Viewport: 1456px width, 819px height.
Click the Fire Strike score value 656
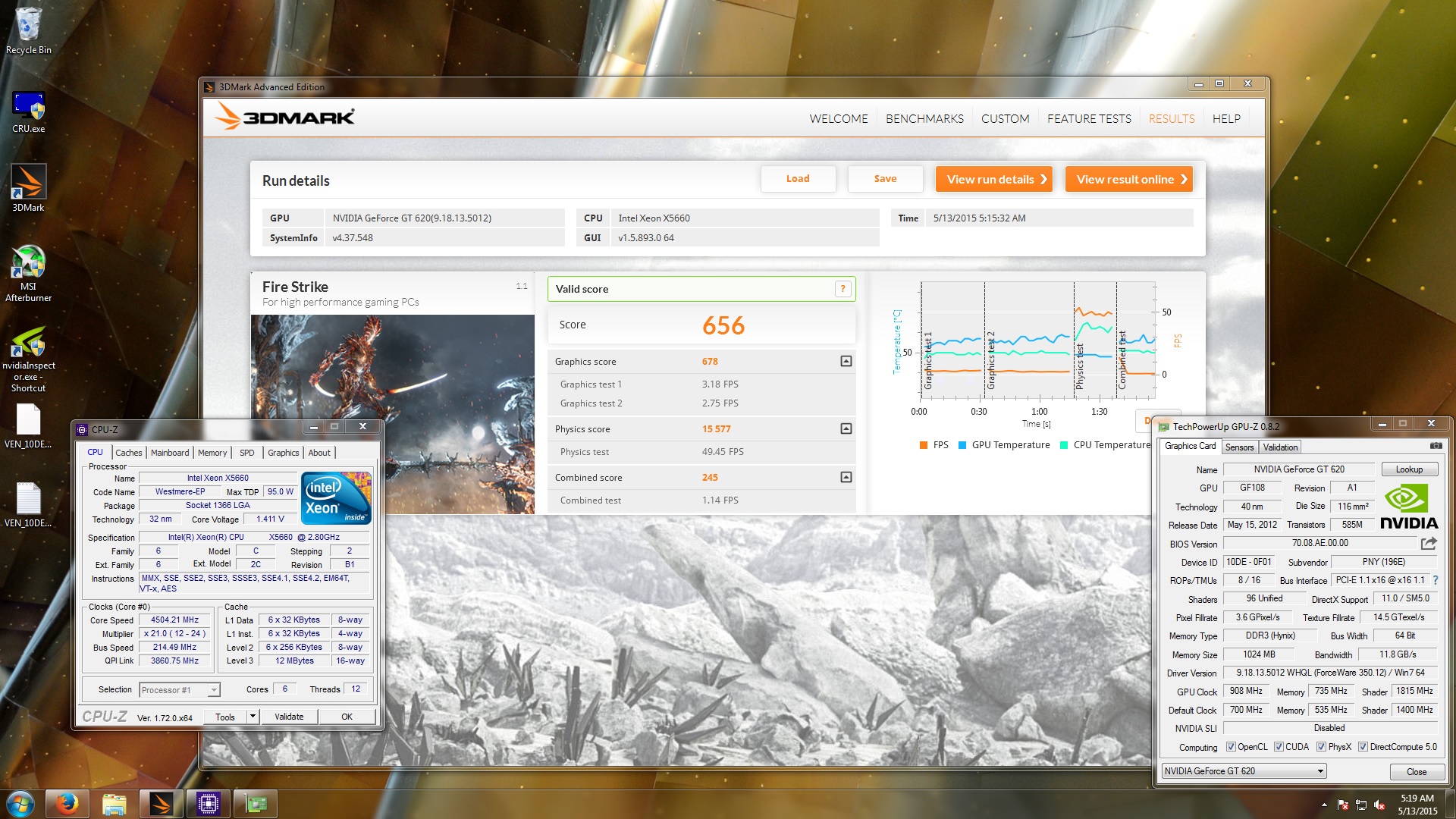coord(723,326)
